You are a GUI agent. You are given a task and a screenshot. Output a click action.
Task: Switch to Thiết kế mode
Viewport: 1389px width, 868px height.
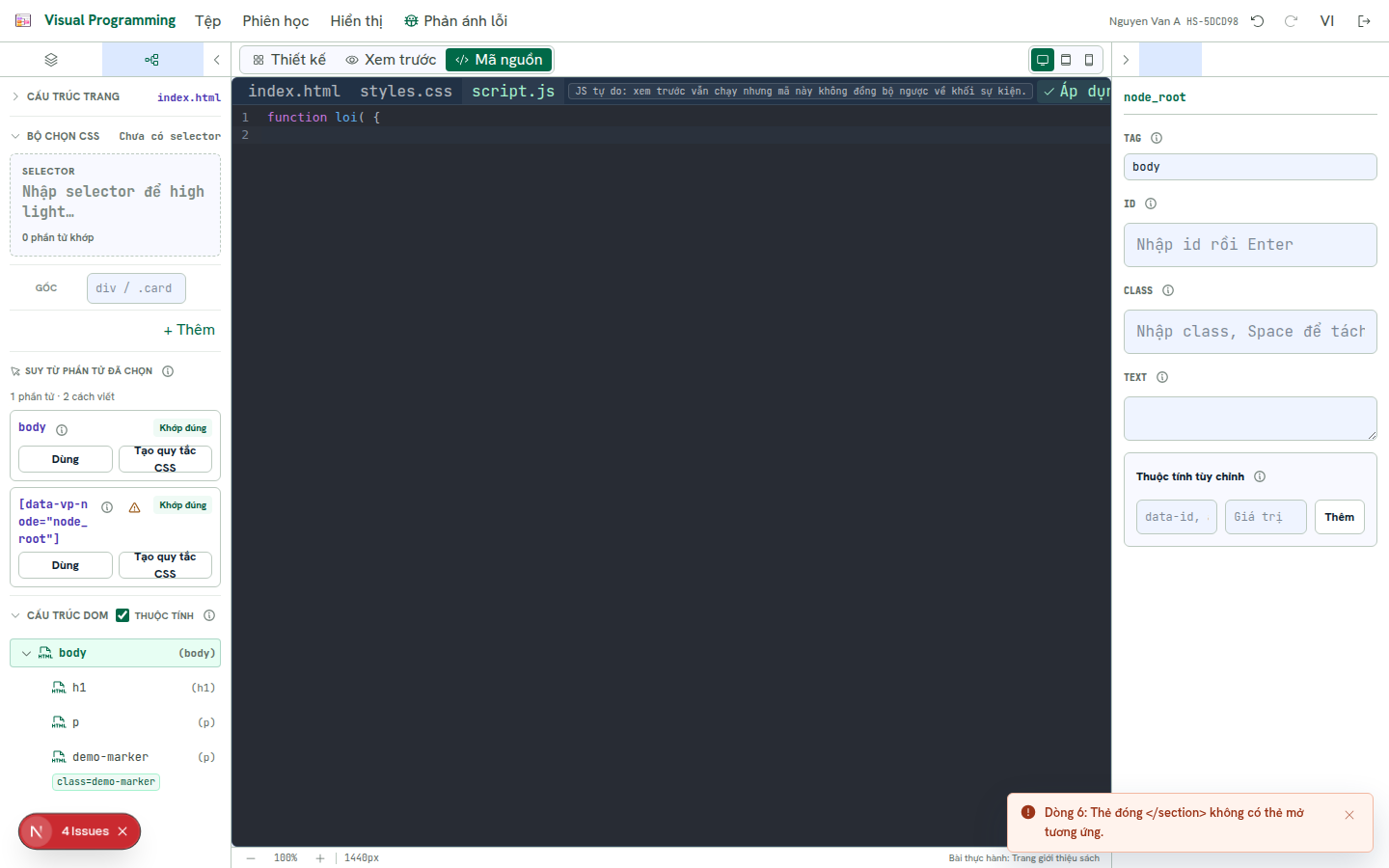(289, 60)
